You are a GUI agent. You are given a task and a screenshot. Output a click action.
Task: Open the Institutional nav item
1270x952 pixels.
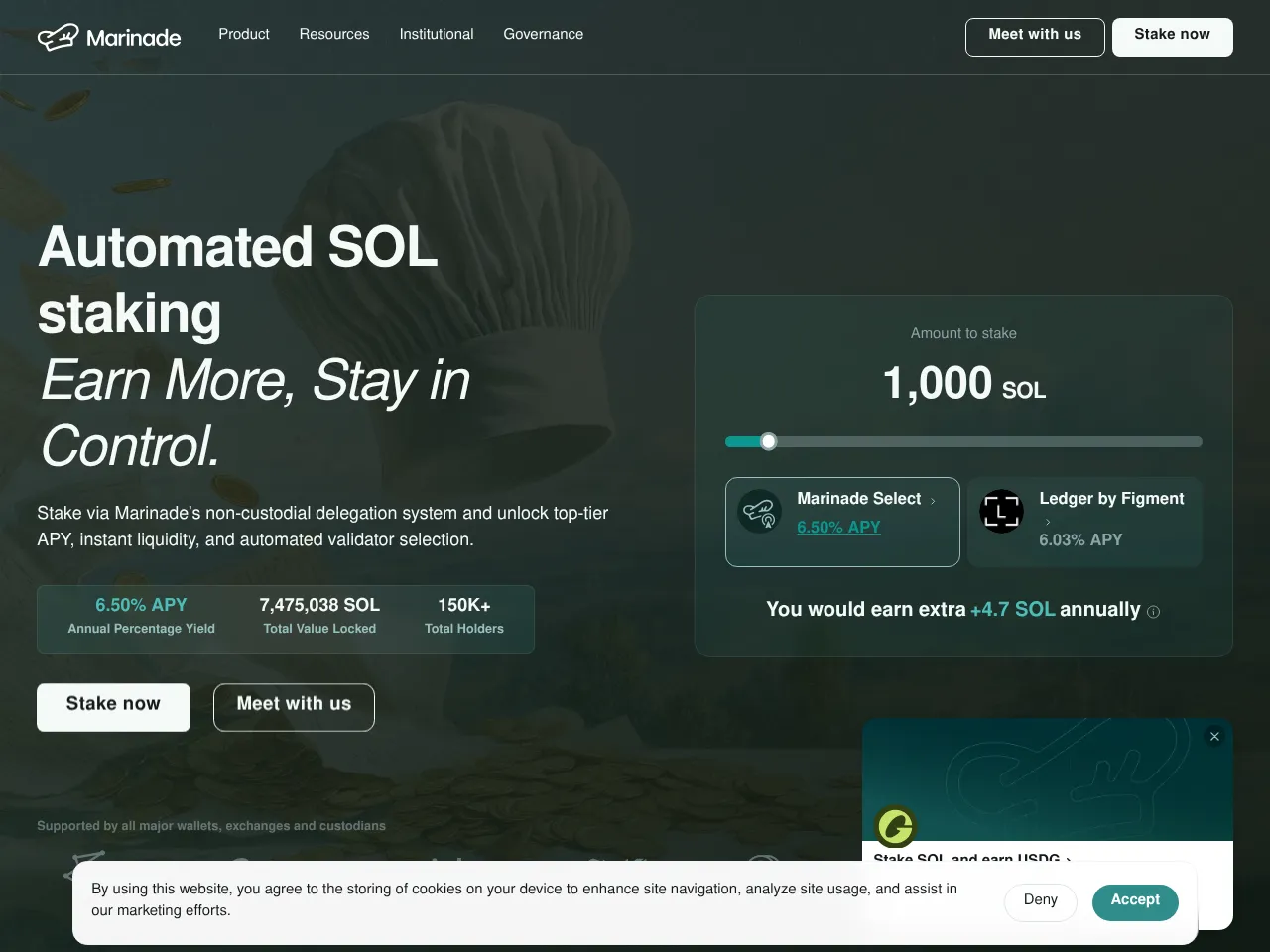(437, 34)
